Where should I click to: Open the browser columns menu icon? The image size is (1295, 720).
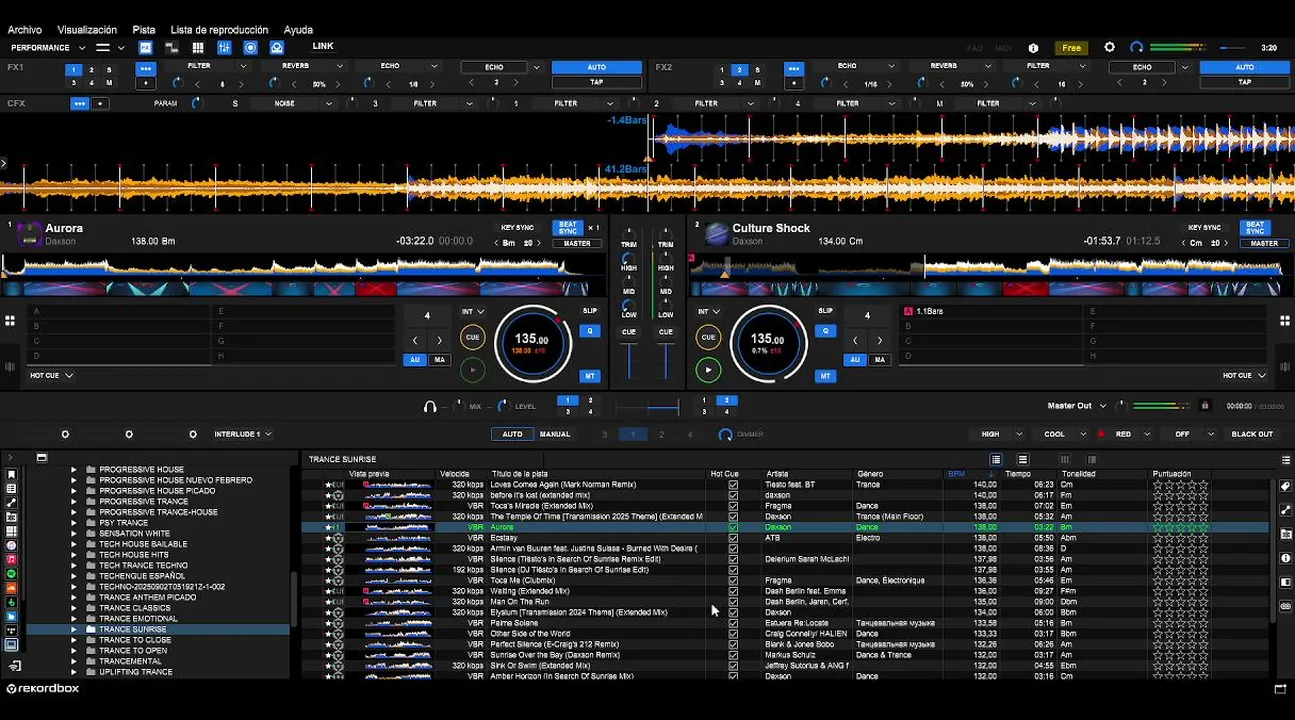1286,460
